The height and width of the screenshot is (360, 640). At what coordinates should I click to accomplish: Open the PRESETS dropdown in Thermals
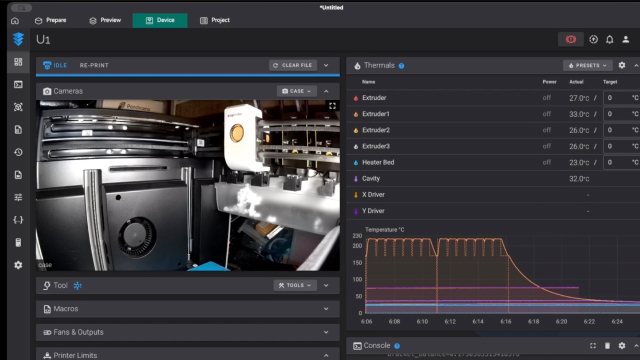click(x=587, y=65)
